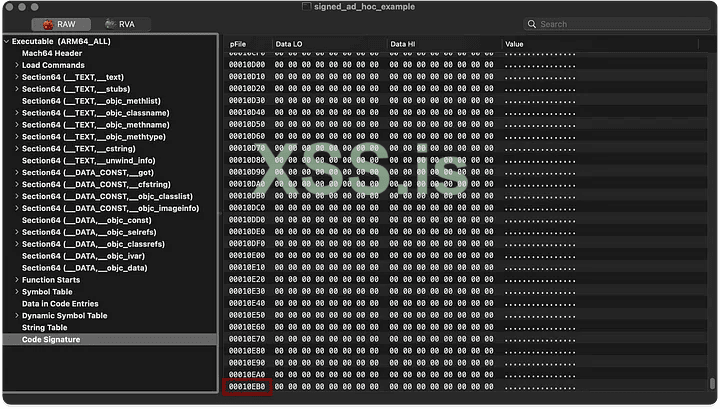The width and height of the screenshot is (720, 409).
Task: Select offset row 00010D20
Action: pos(466,89)
